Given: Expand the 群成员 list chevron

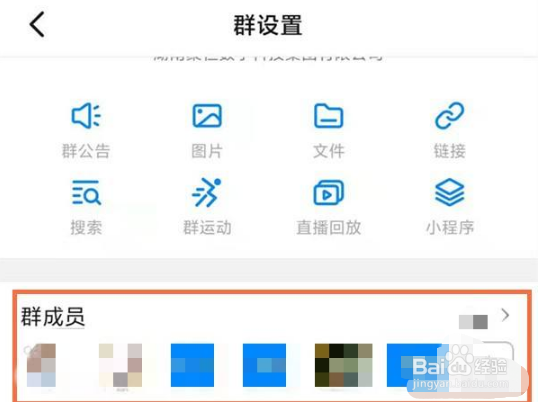Looking at the screenshot, I should (505, 315).
